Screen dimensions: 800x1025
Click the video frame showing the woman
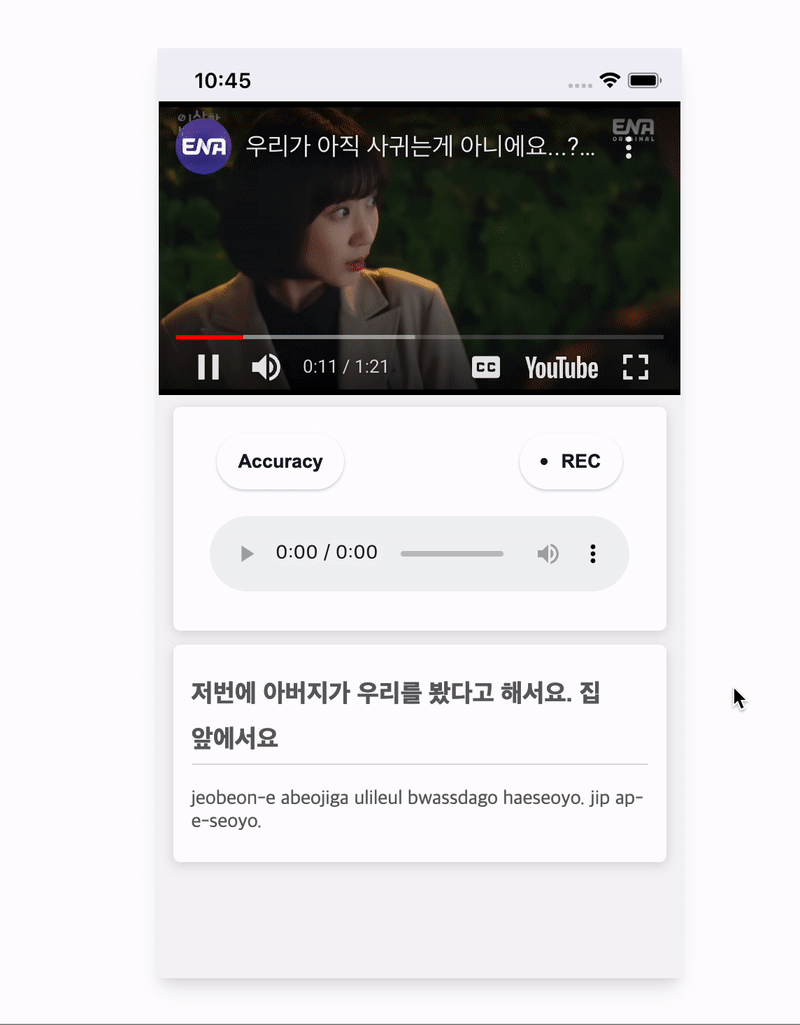point(420,248)
